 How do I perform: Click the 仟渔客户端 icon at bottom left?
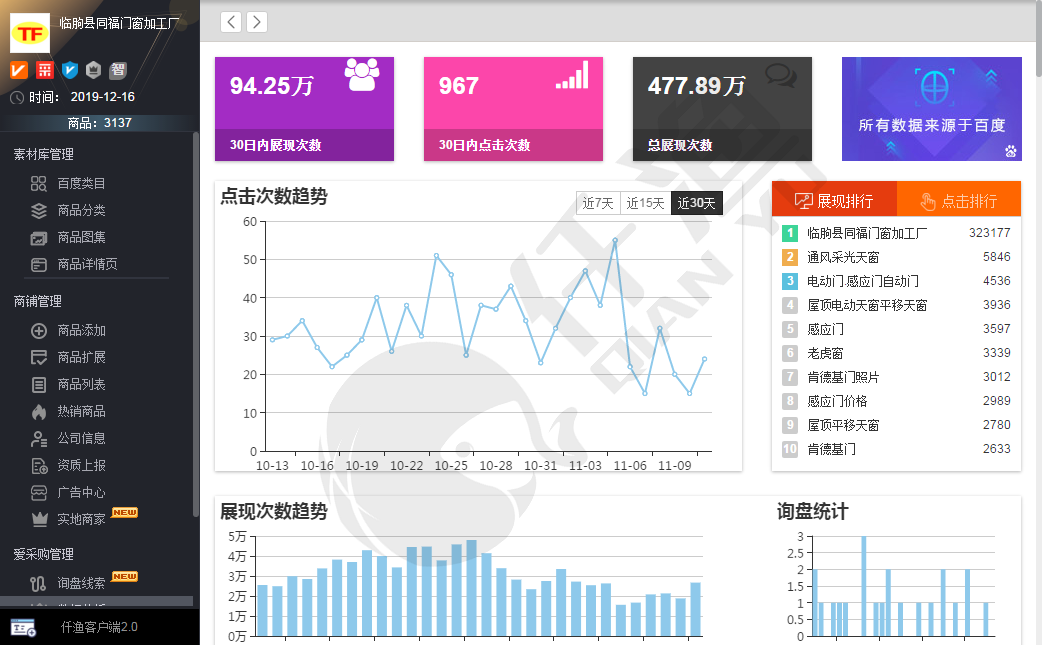[x=23, y=628]
